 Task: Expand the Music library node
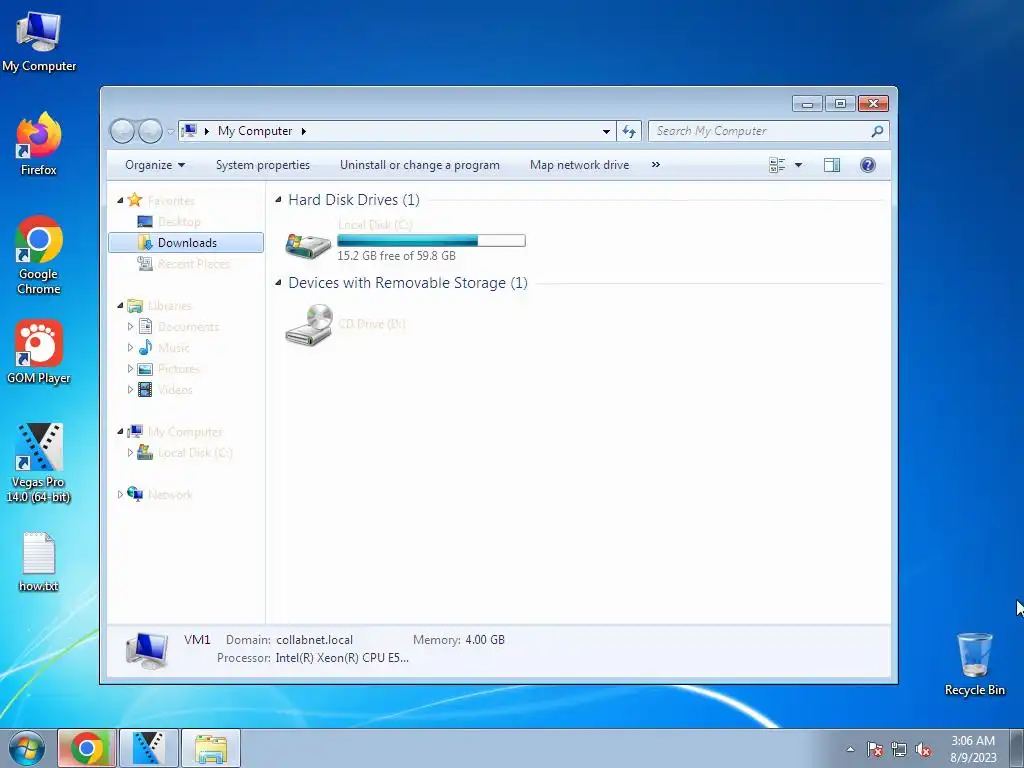(130, 348)
